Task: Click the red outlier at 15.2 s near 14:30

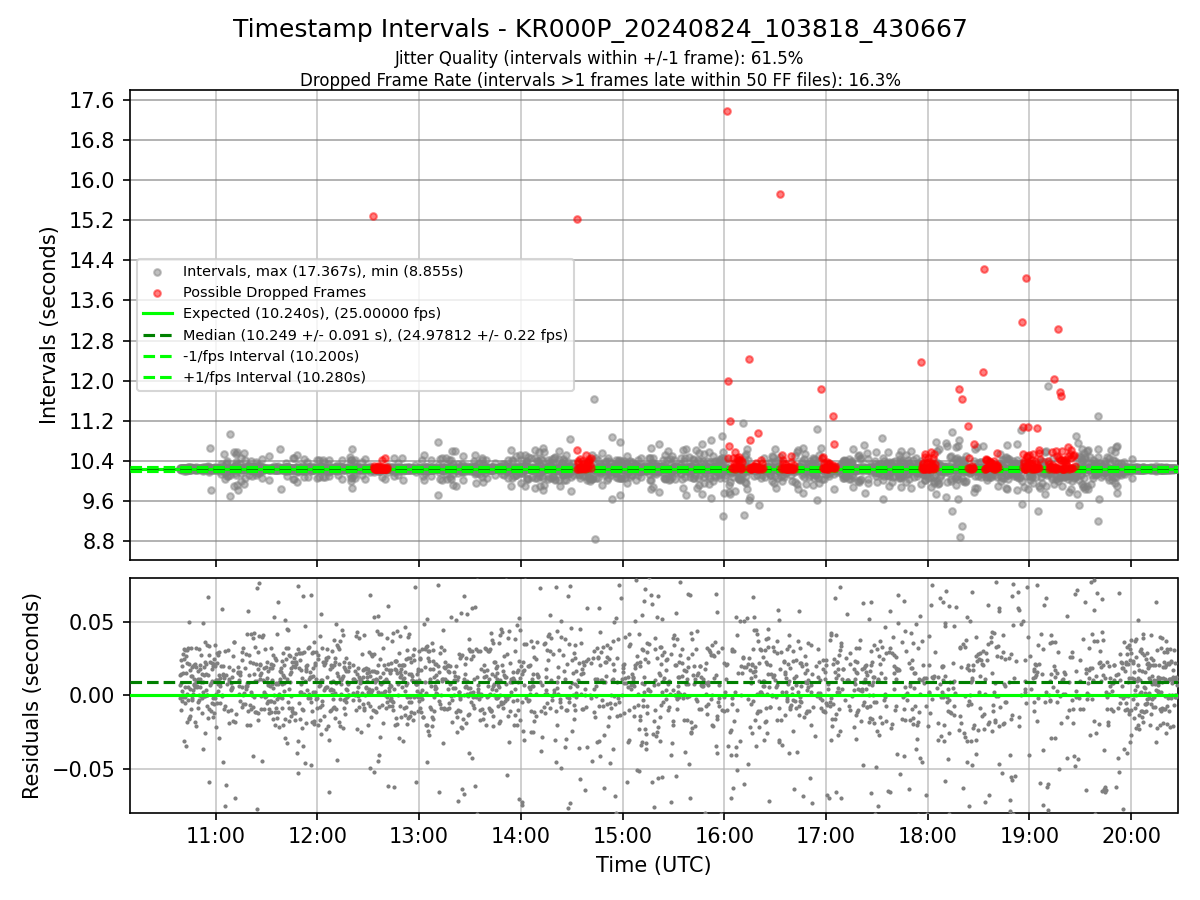Action: (x=577, y=219)
